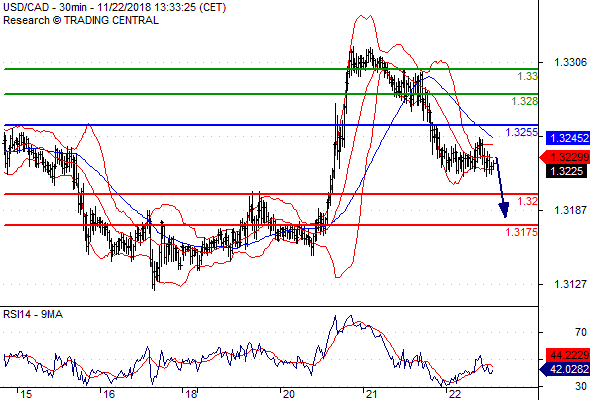Click the RSI 30 level label
The height and width of the screenshot is (400, 590).
(581, 386)
